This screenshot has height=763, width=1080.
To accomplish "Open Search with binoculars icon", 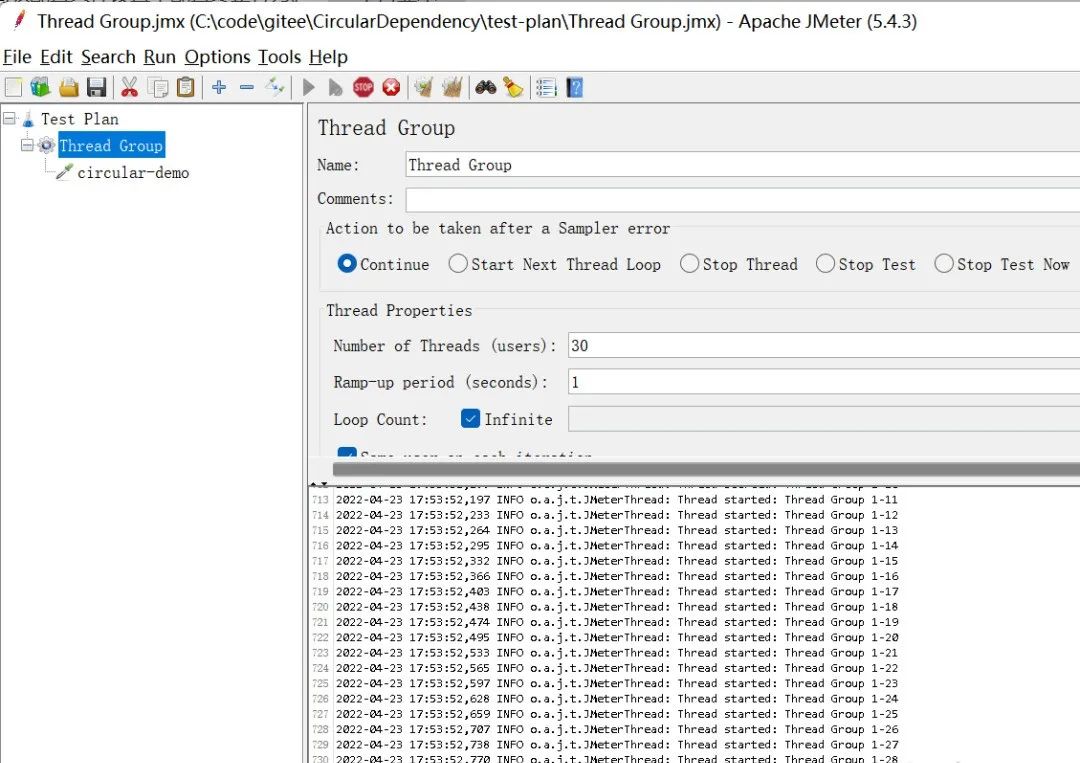I will [x=486, y=87].
